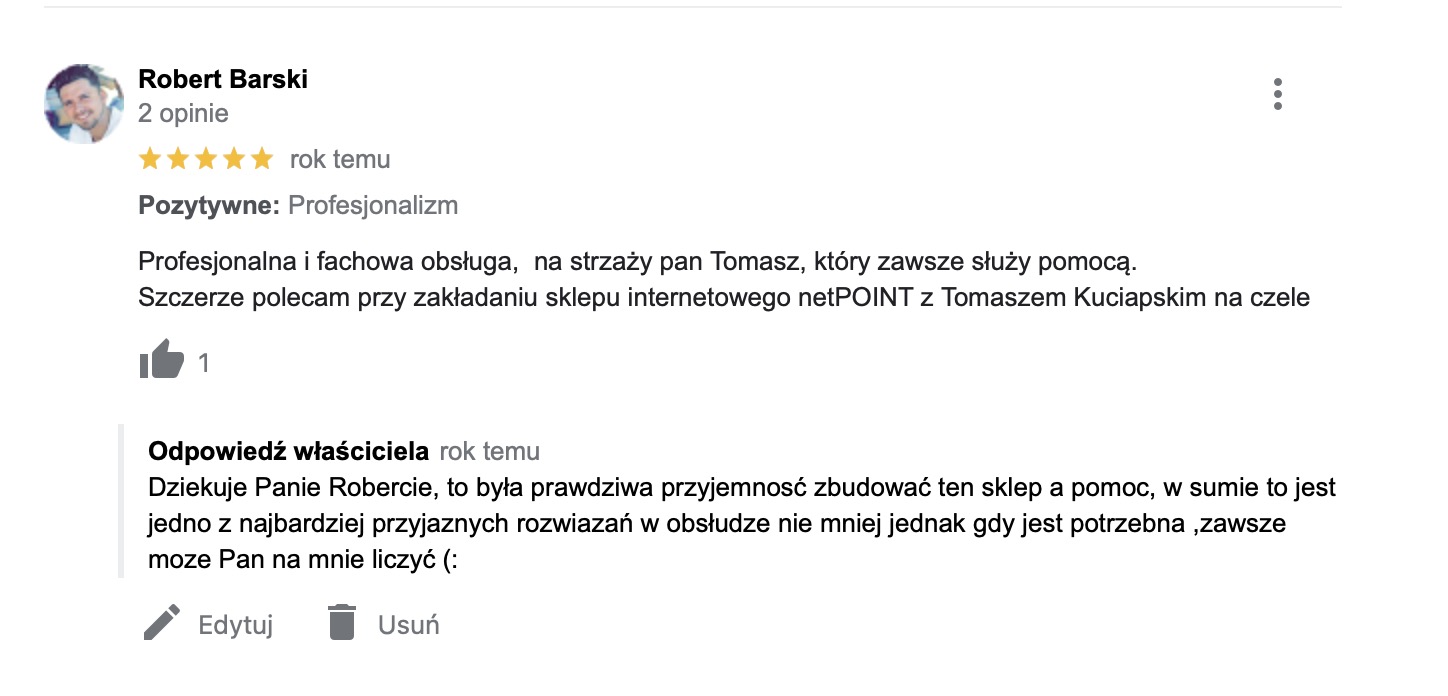The image size is (1448, 696).
Task: Click the like count number 1
Action: [x=204, y=363]
